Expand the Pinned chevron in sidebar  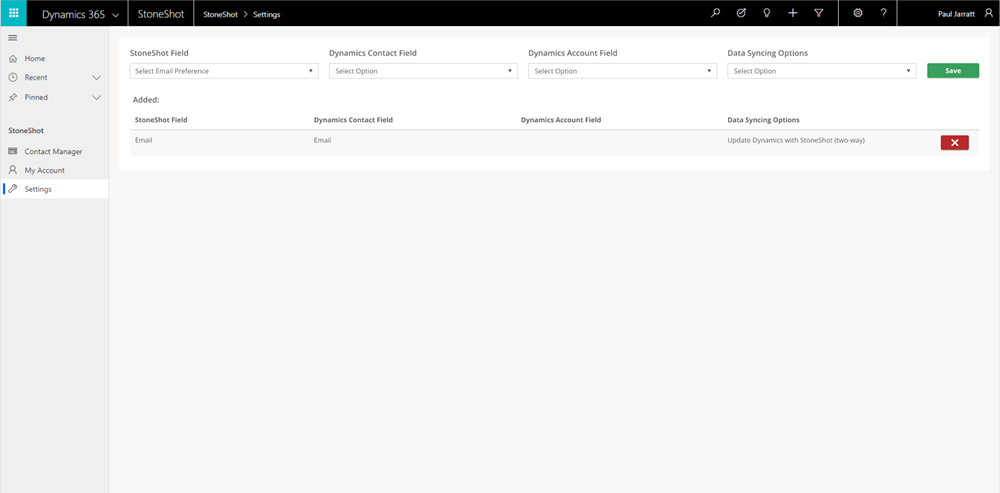click(x=97, y=98)
